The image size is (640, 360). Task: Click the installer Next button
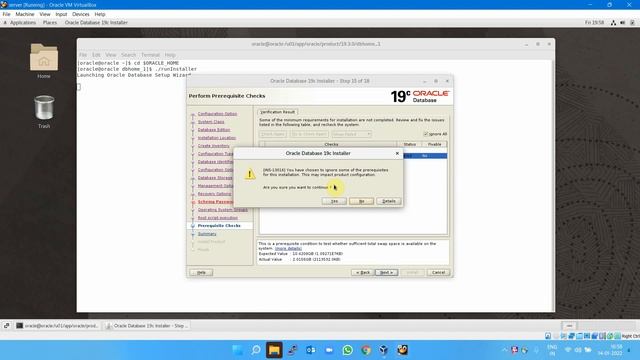(386, 272)
